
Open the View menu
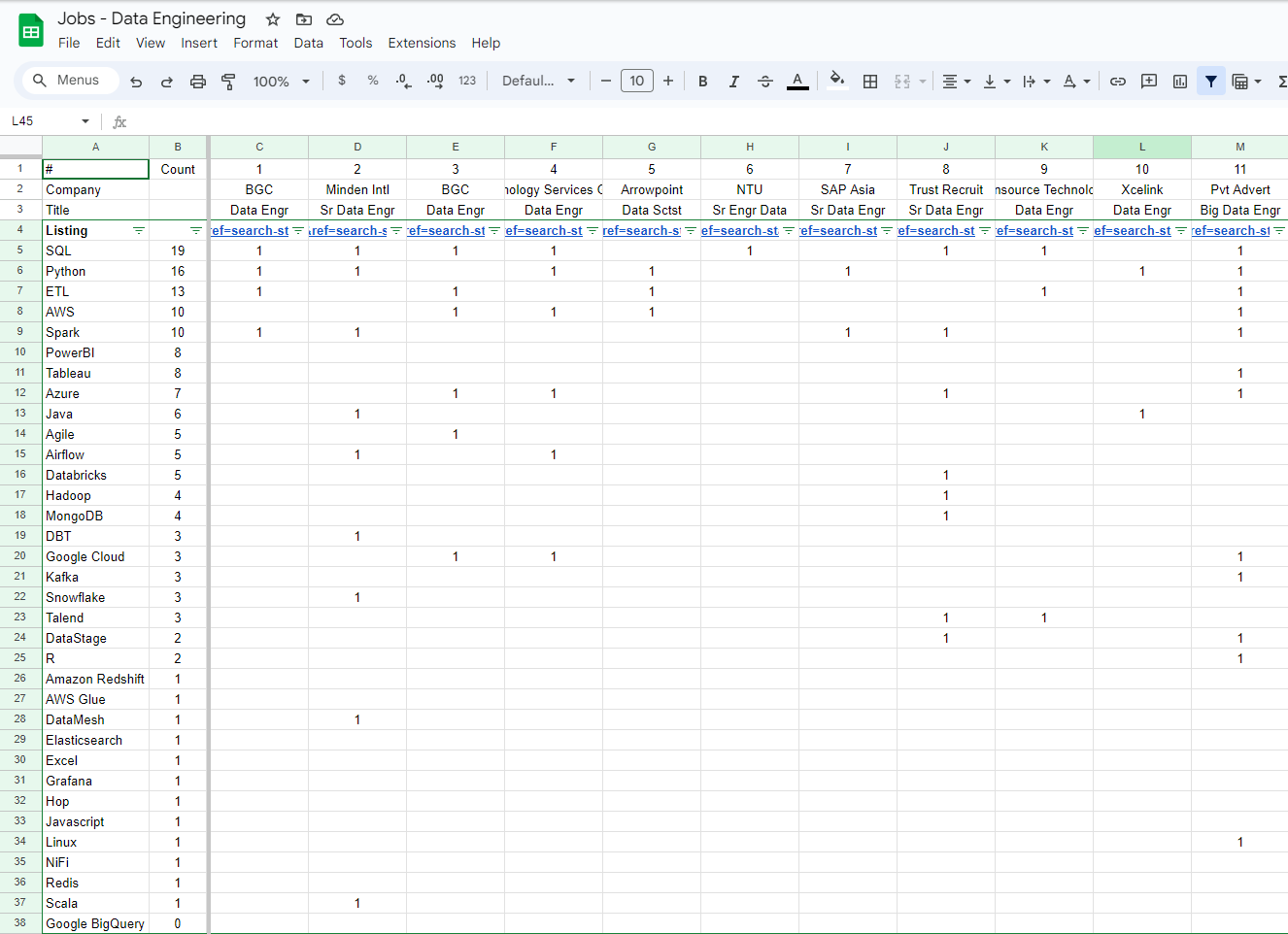(151, 43)
